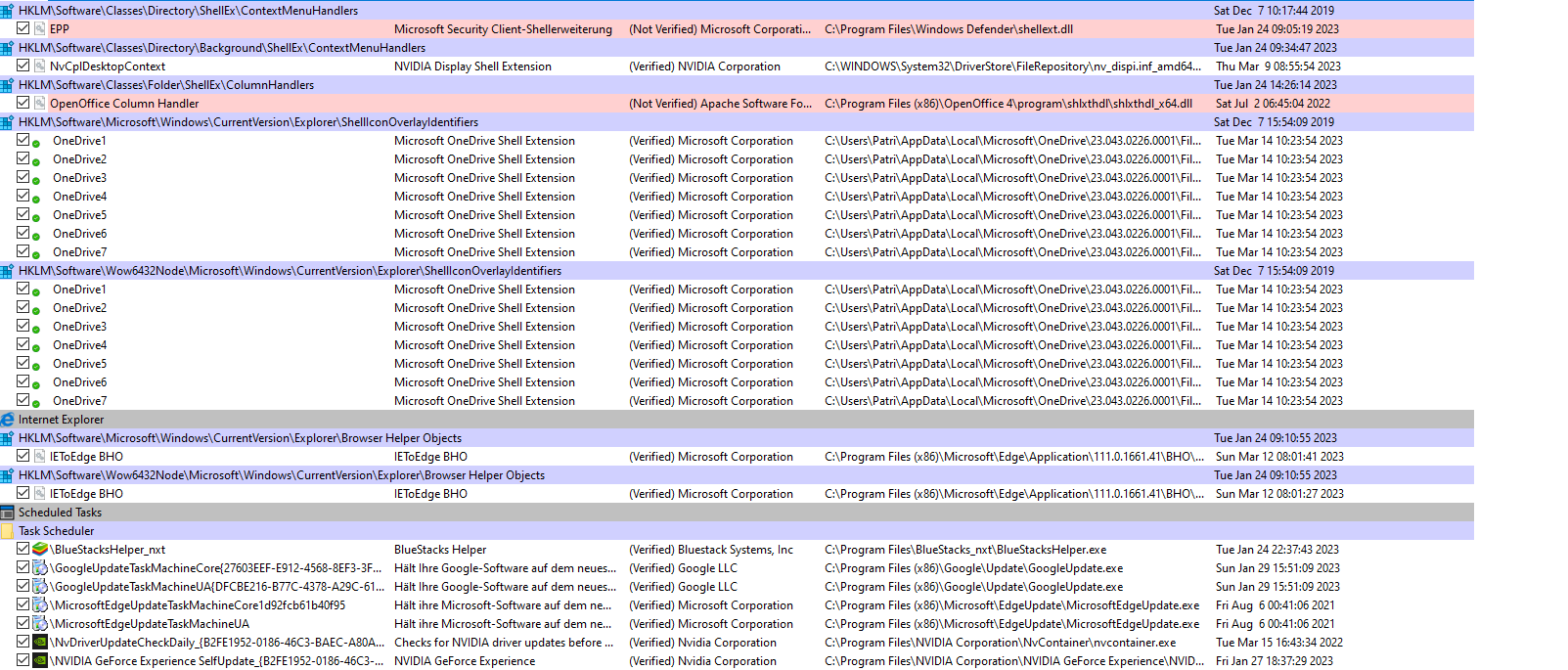The height and width of the screenshot is (670, 1568).
Task: Click 'Tue Mar 15 16:43:34 2022' timestamp
Action: pos(1279,643)
